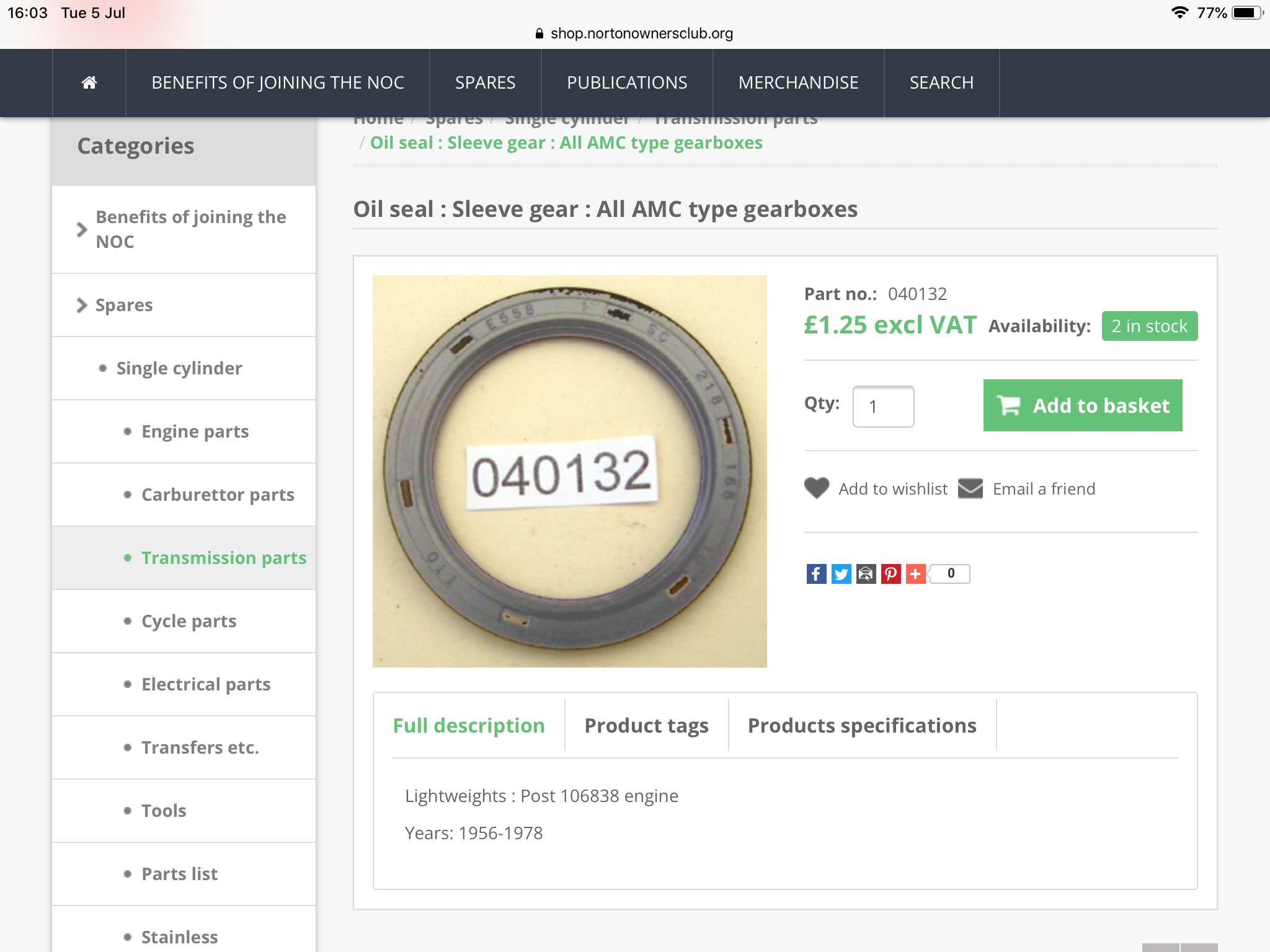Select Carburettor parts category
The image size is (1270, 952).
(x=218, y=495)
